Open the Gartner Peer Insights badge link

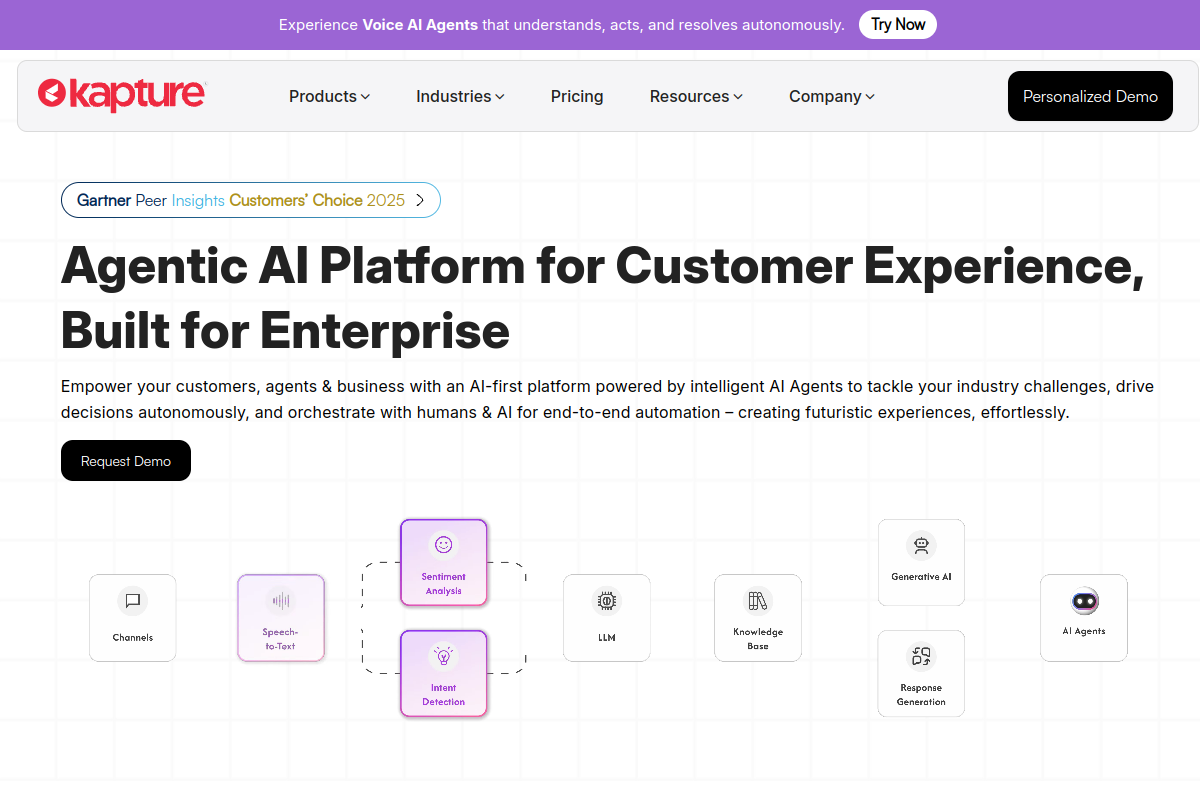241,200
